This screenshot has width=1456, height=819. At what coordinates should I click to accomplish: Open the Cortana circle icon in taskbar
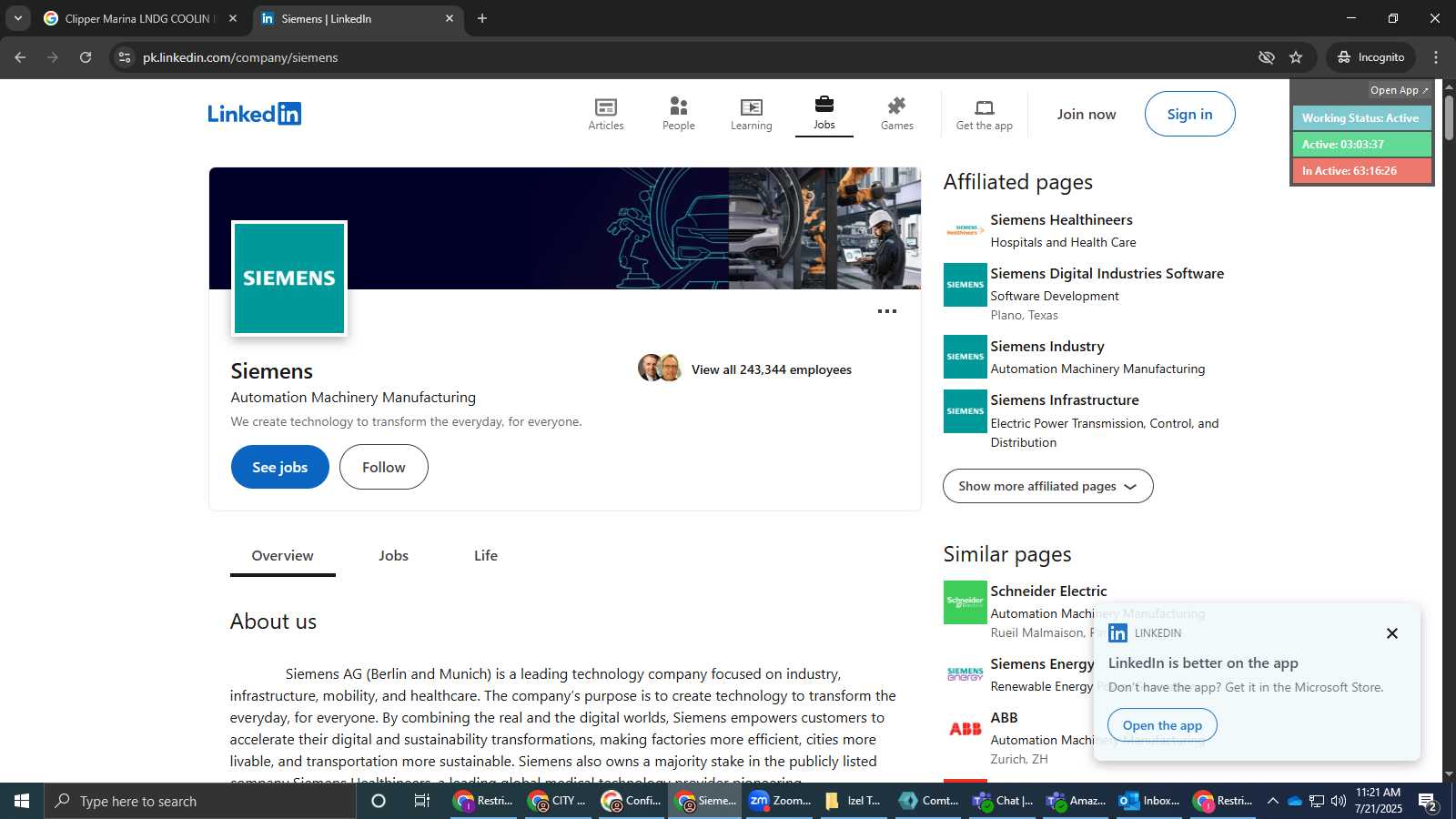[x=379, y=801]
